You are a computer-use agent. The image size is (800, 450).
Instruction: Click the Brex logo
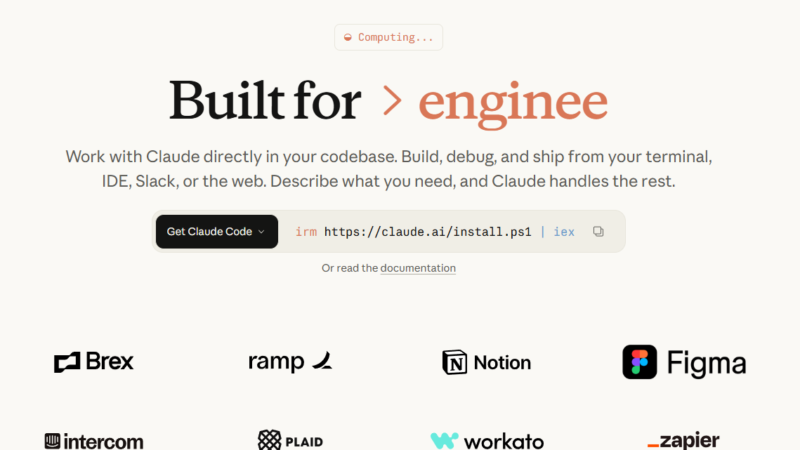[94, 362]
